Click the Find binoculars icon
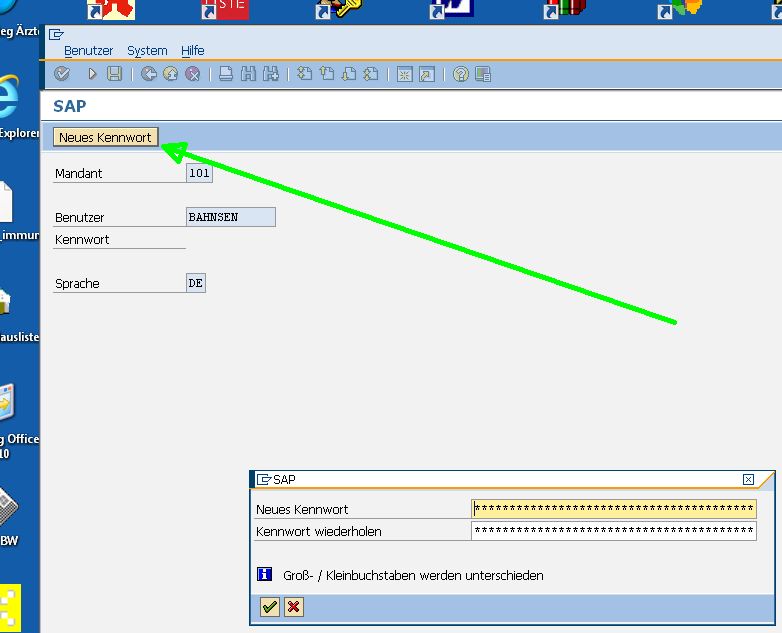The width and height of the screenshot is (782, 633). click(248, 74)
